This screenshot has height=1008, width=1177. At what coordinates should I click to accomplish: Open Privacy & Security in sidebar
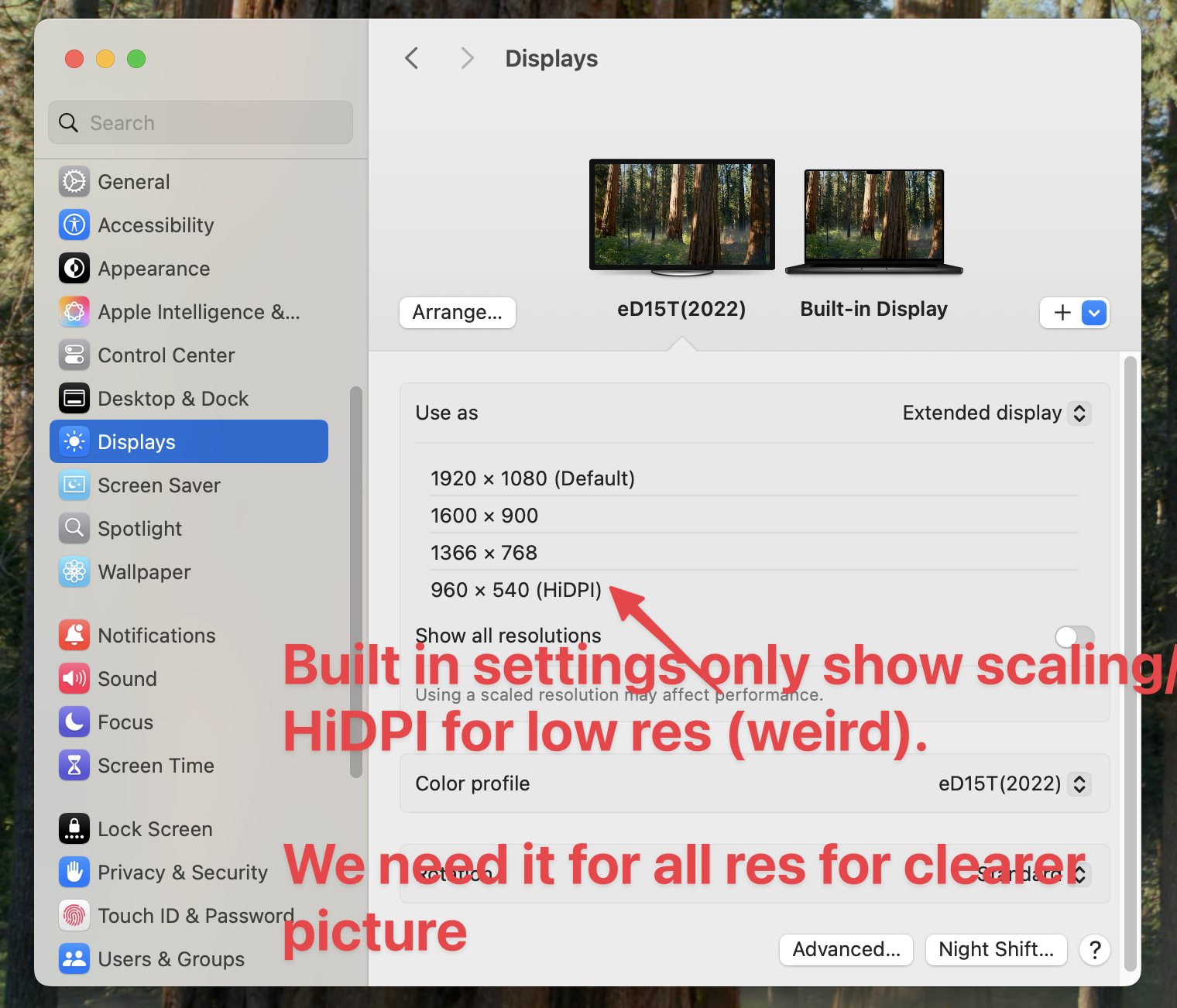182,873
